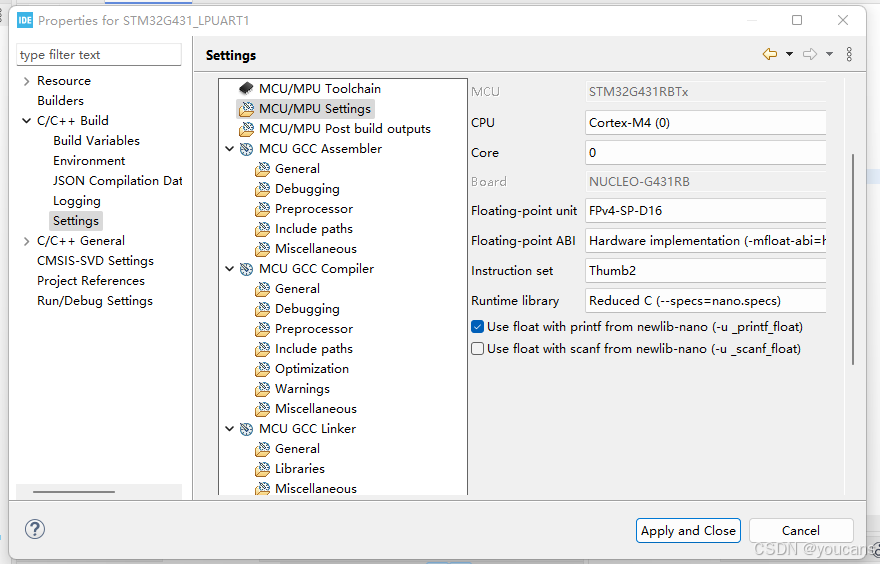Open the Instruction set Thumb2 dropdown

(x=705, y=271)
